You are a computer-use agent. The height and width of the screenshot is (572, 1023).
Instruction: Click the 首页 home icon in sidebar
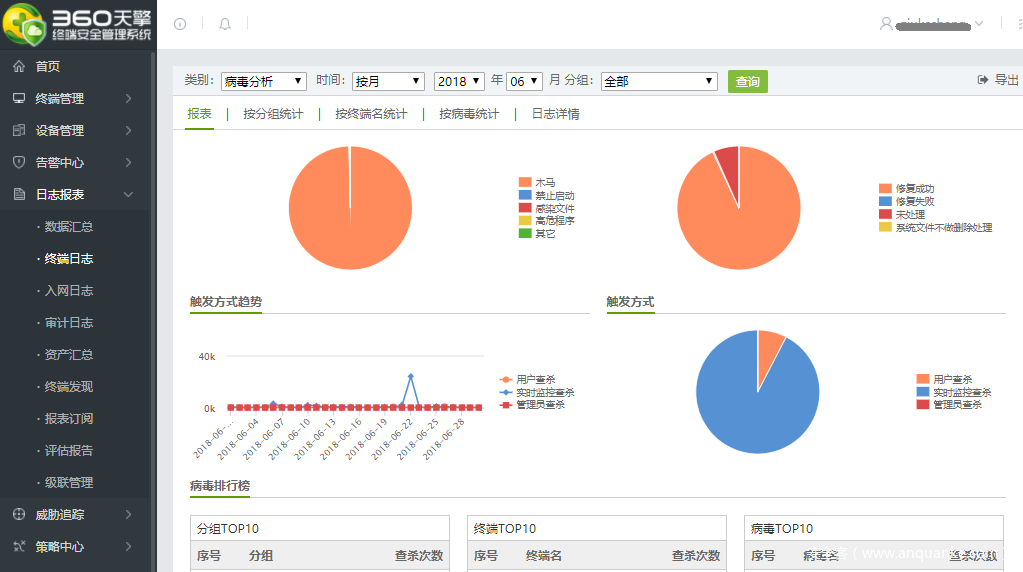pyautogui.click(x=18, y=66)
